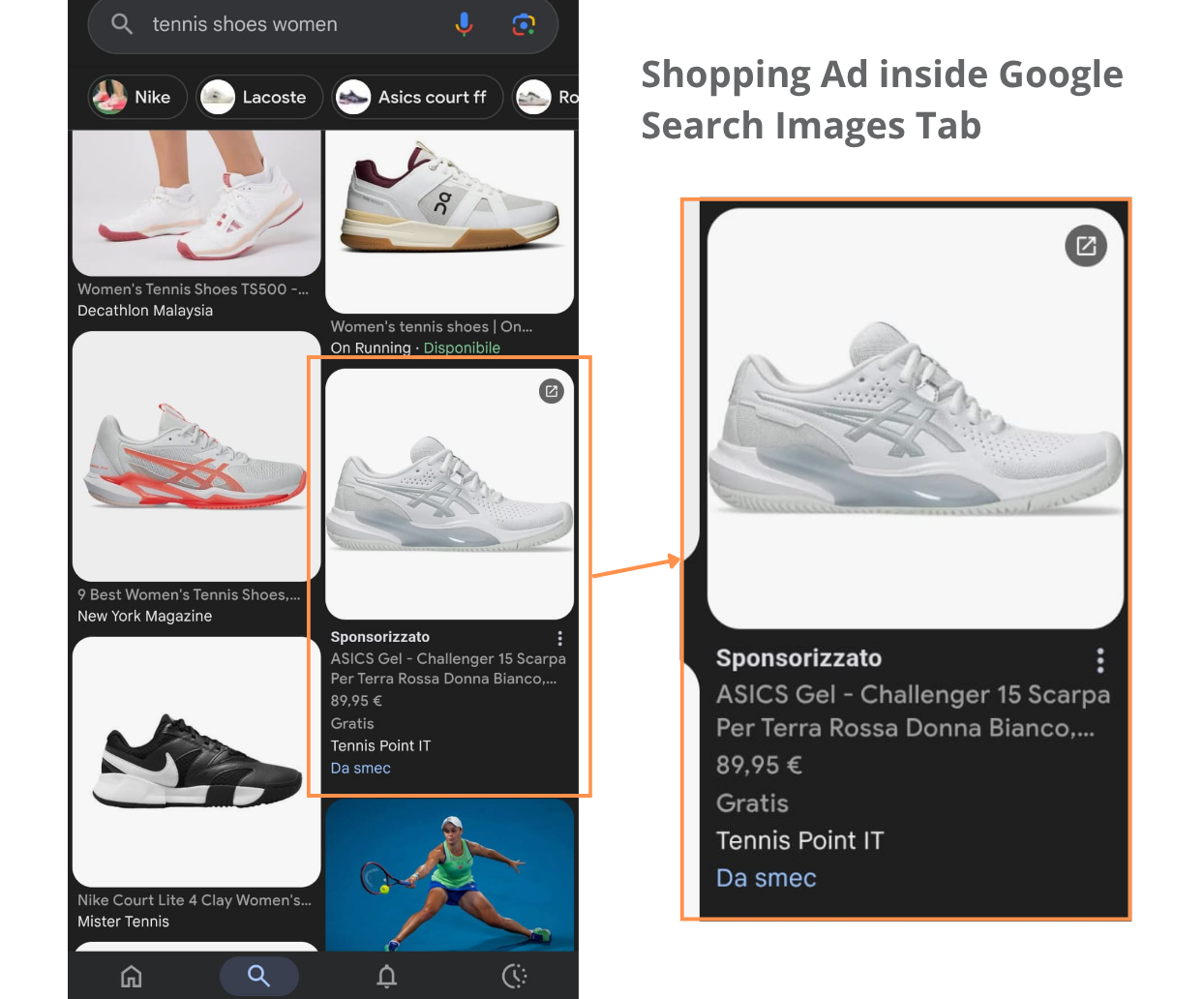Open the small sponsored white Asics shoe image
The image size is (1204, 999).
click(450, 494)
